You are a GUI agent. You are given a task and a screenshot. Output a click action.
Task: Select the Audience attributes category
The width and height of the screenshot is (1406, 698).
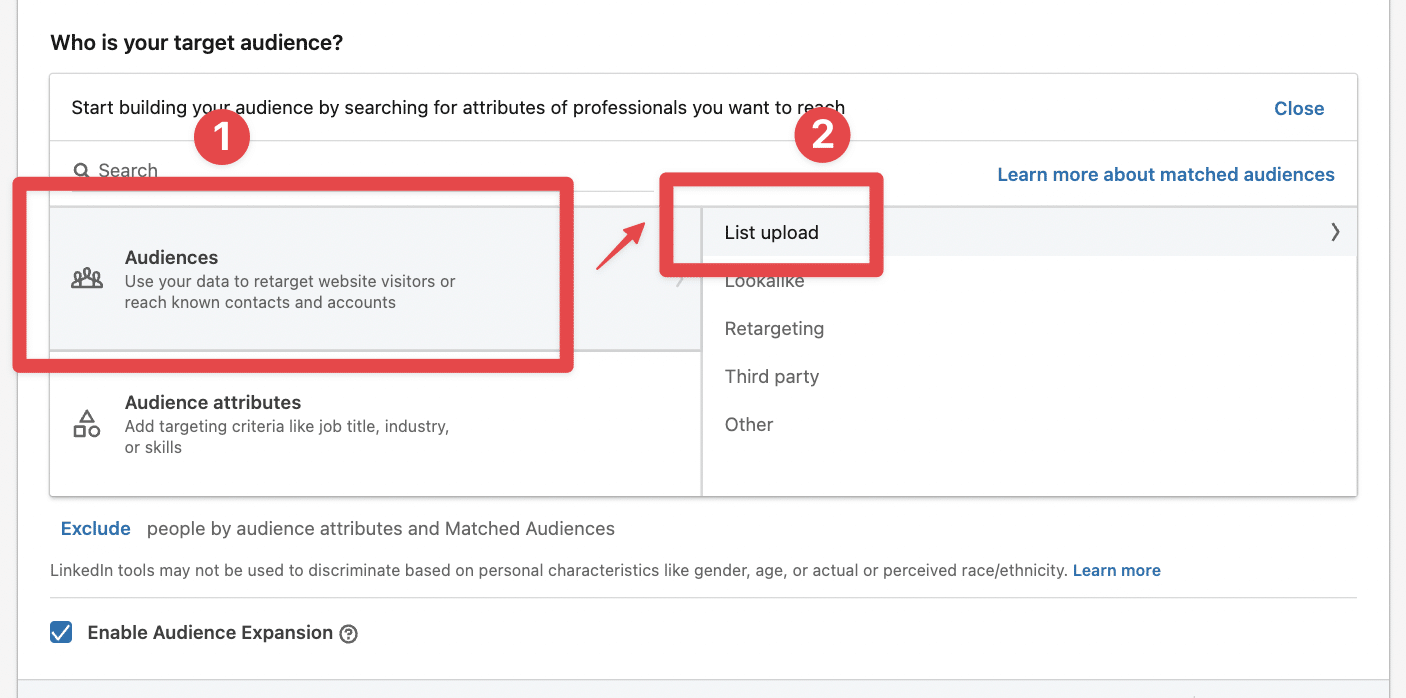click(375, 424)
